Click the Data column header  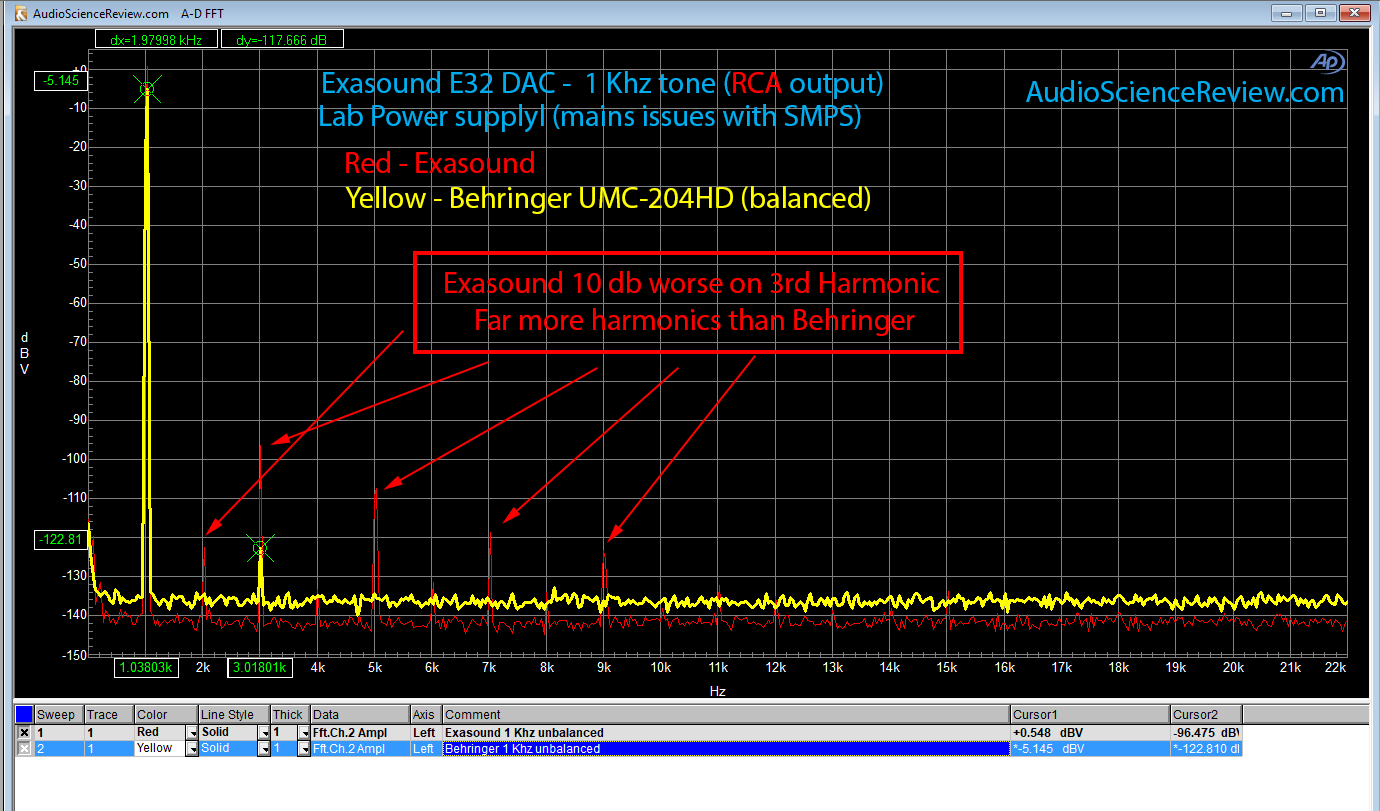361,714
